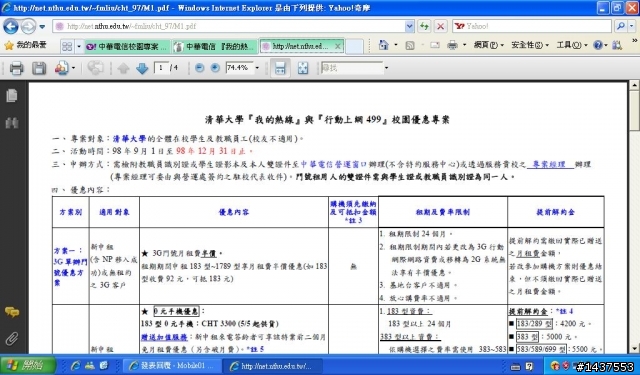Switch to 發表回覆 - Mobile01 taskbar window
640x375 pixels.
172,366
